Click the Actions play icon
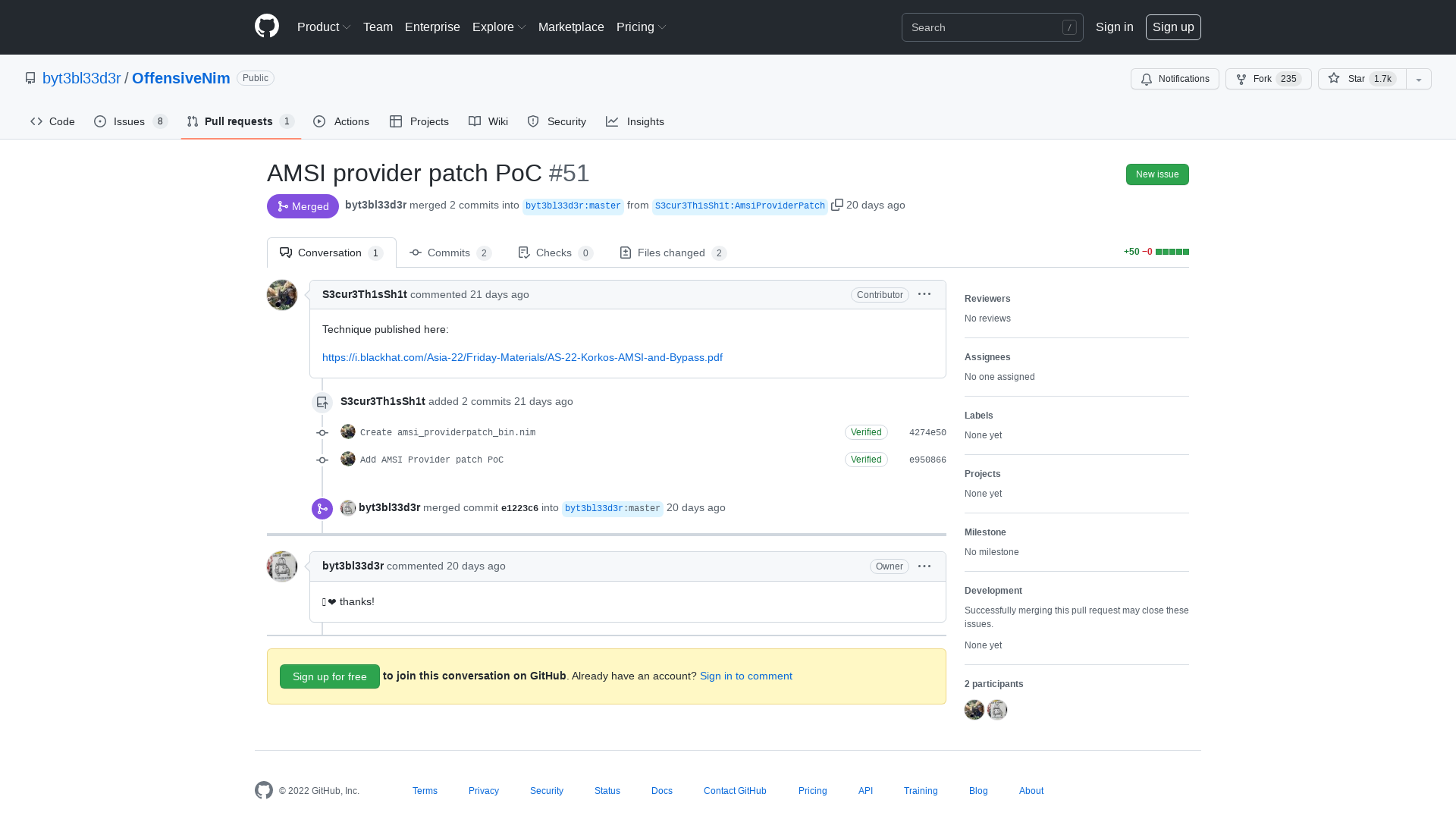Screen dimensions: 1456x819 tap(321, 121)
